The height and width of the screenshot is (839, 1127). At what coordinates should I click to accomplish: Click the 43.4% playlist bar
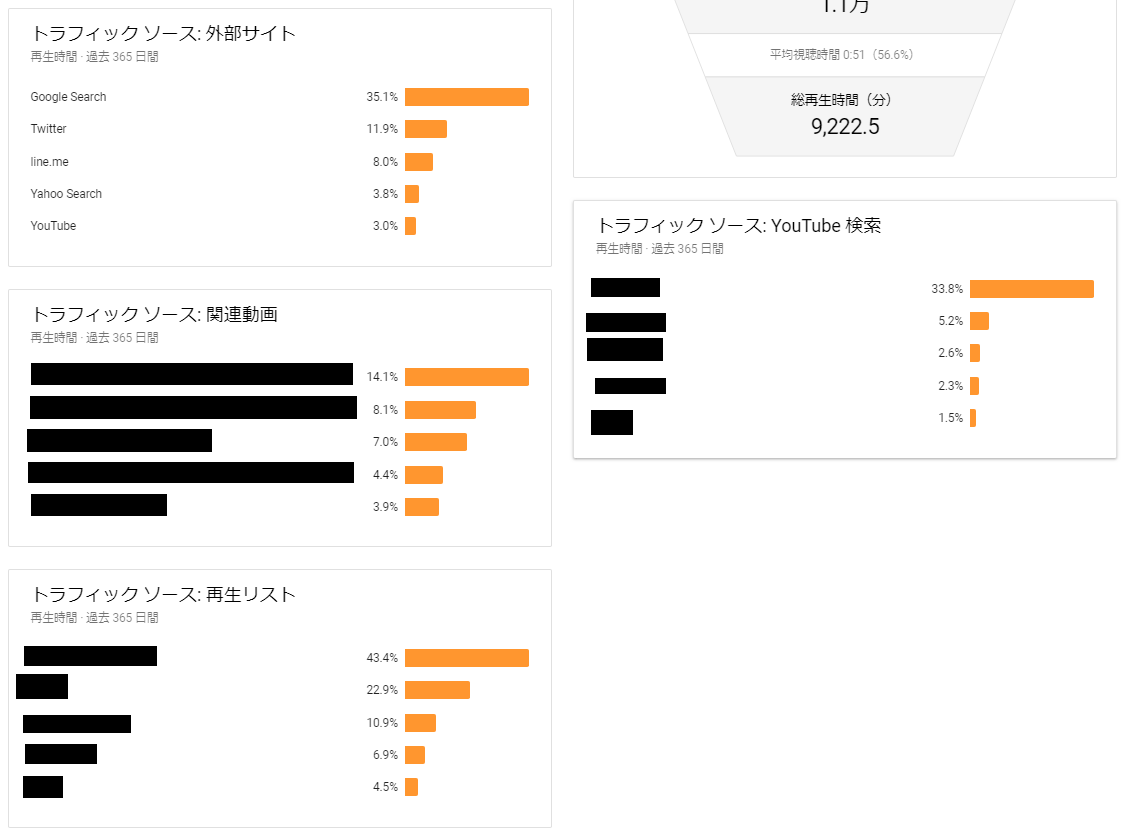466,658
